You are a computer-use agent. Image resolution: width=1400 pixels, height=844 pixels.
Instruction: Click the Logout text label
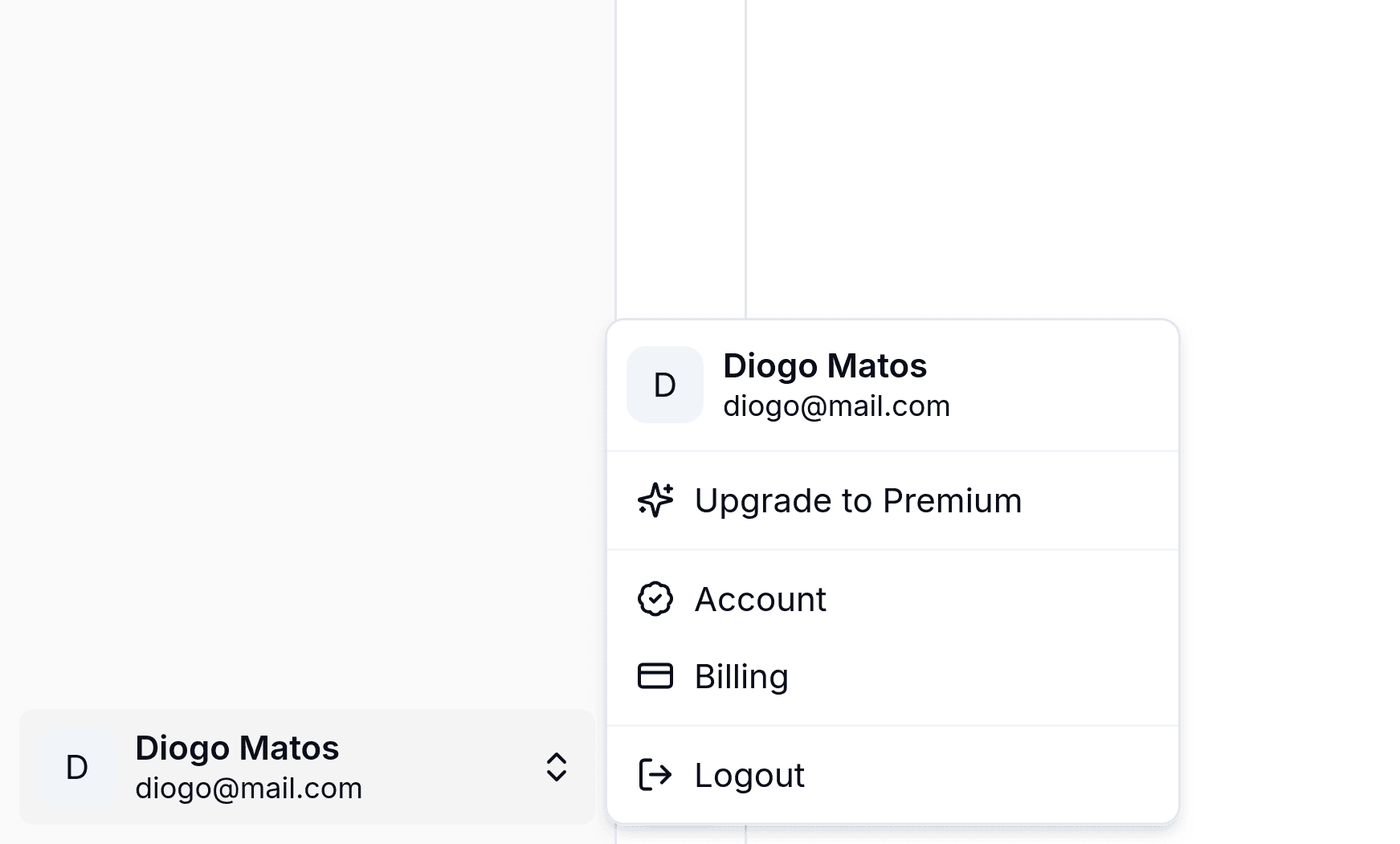[x=749, y=775]
